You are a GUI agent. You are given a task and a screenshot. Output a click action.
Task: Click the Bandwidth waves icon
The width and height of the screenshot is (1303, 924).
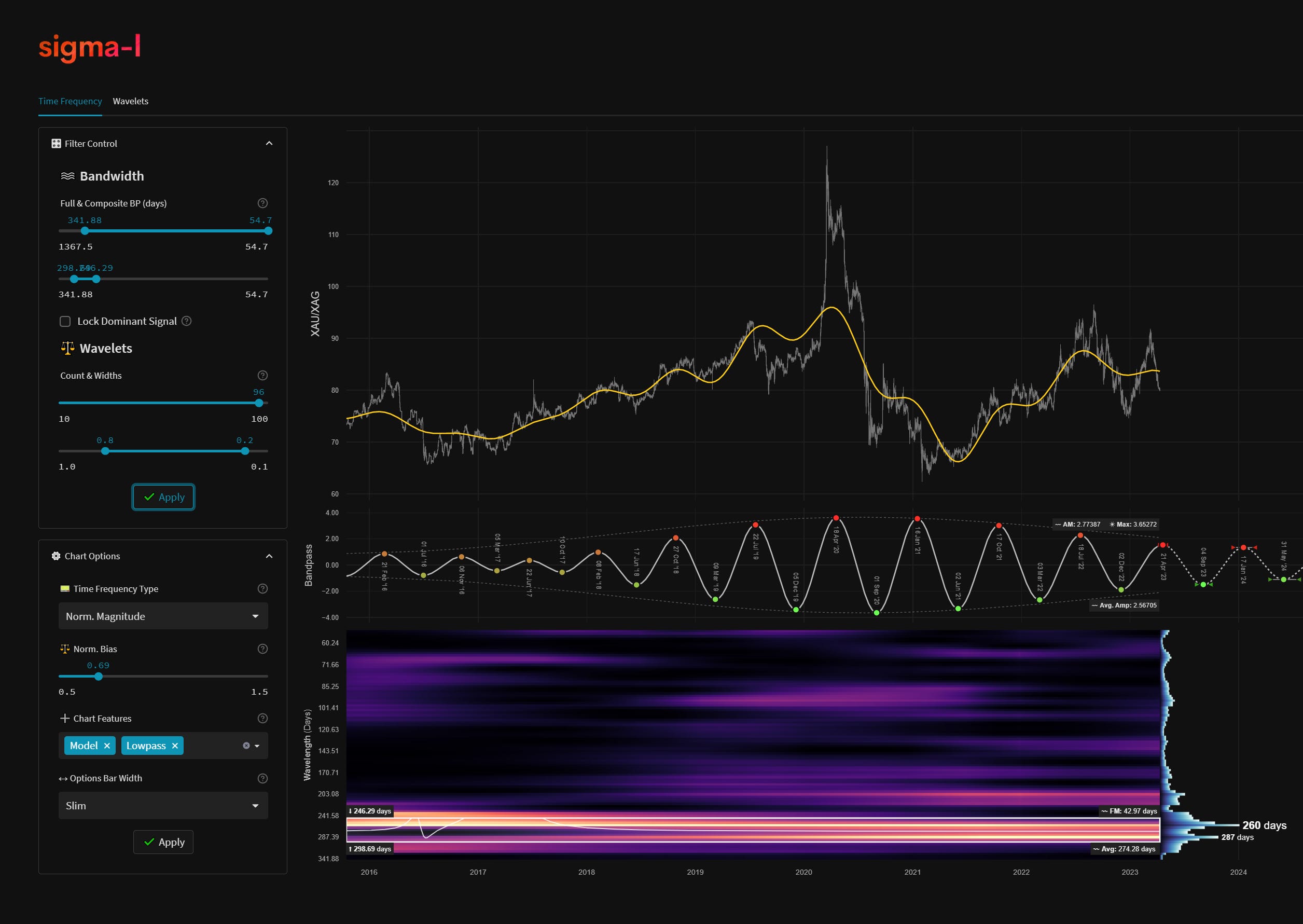[x=67, y=176]
